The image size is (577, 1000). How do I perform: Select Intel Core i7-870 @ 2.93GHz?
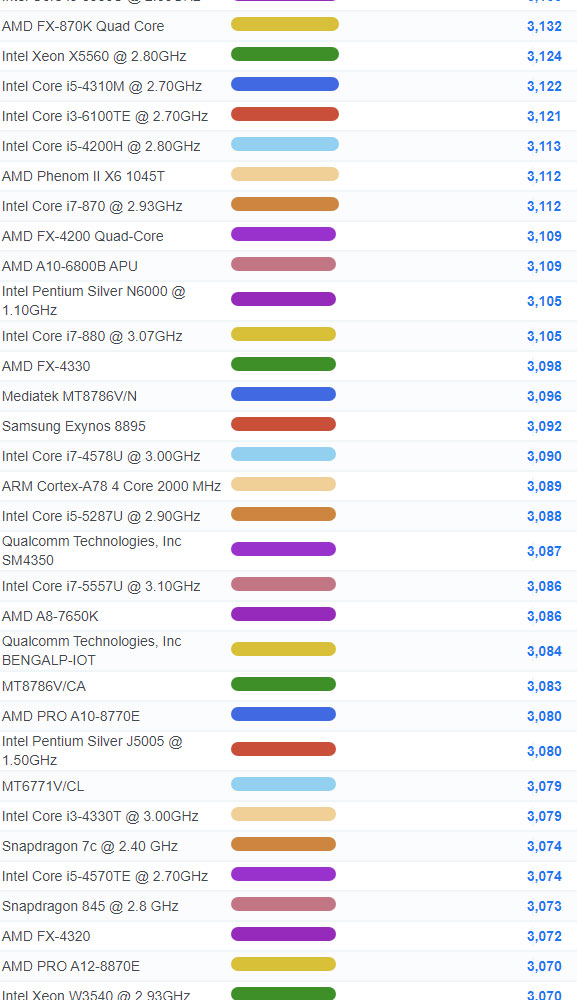point(92,206)
